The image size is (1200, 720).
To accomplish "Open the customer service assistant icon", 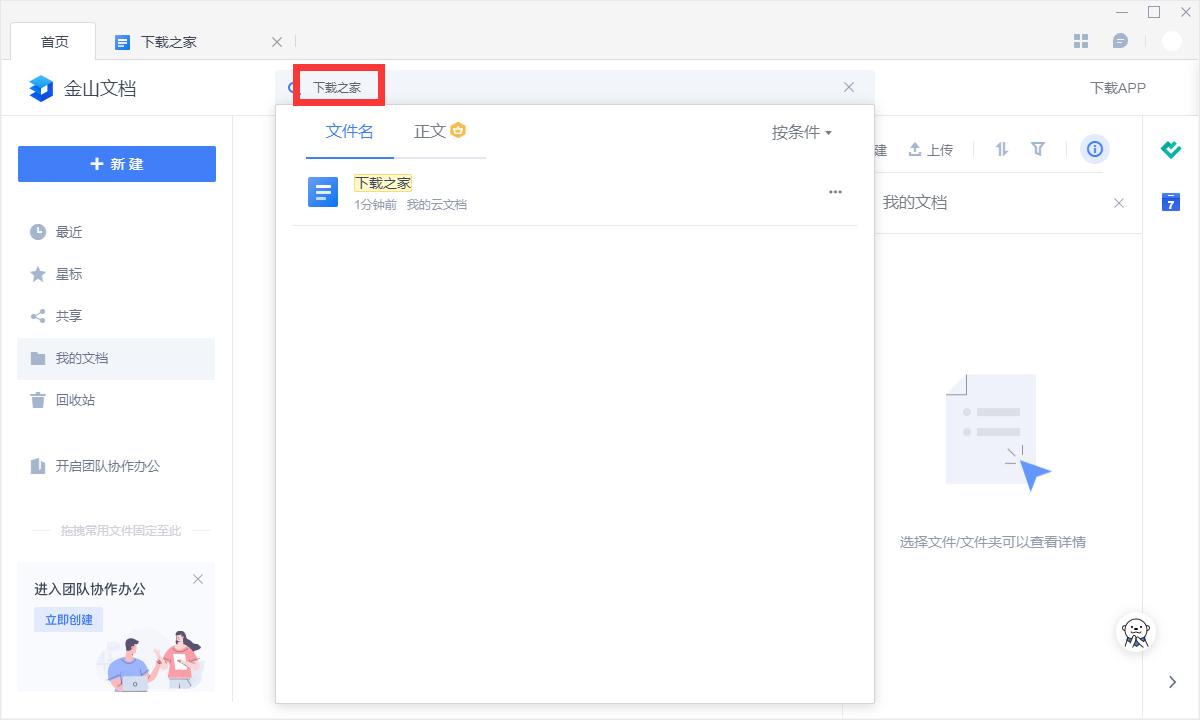I will [x=1135, y=631].
